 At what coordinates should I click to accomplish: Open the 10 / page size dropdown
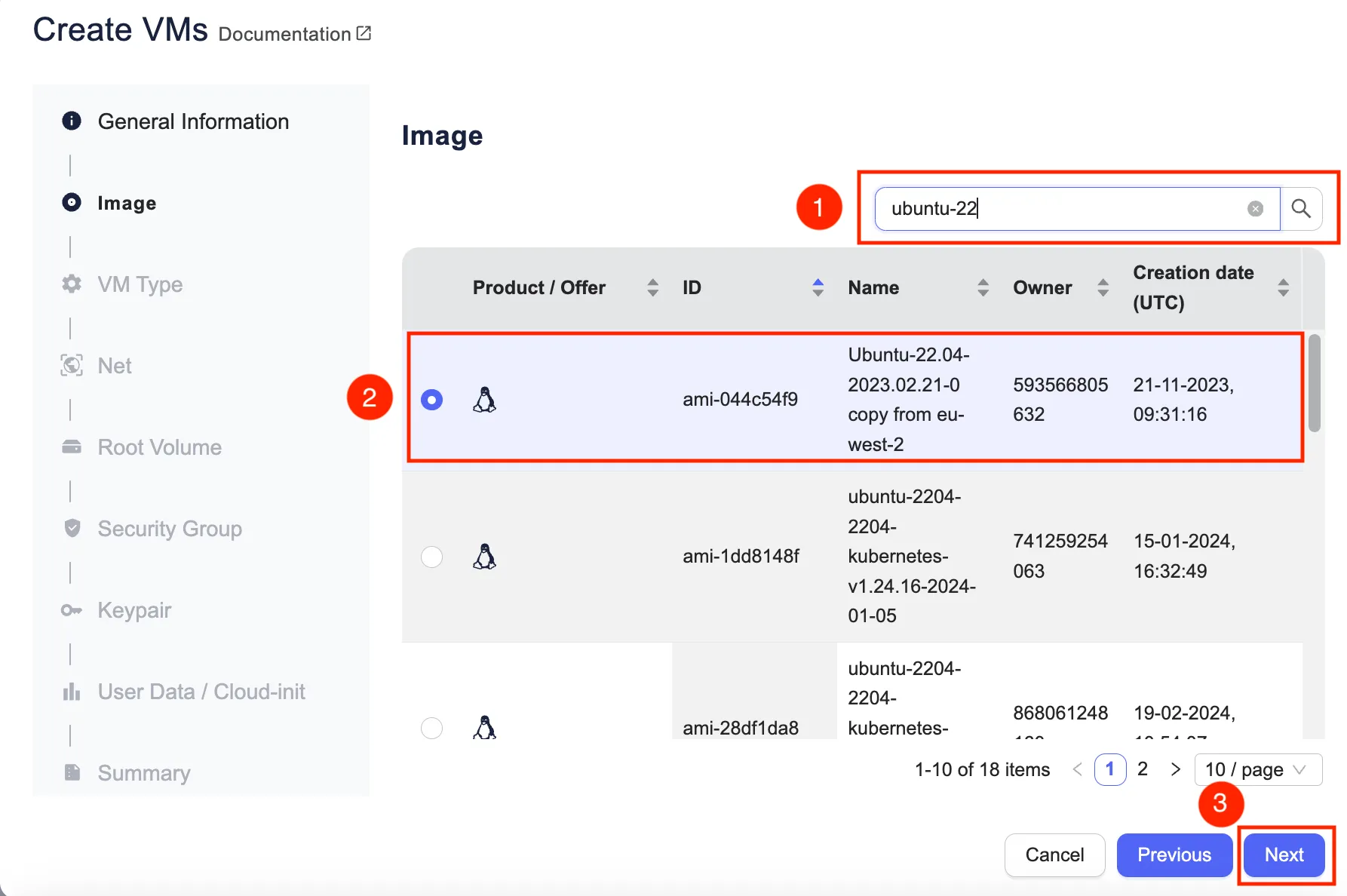tap(1257, 769)
